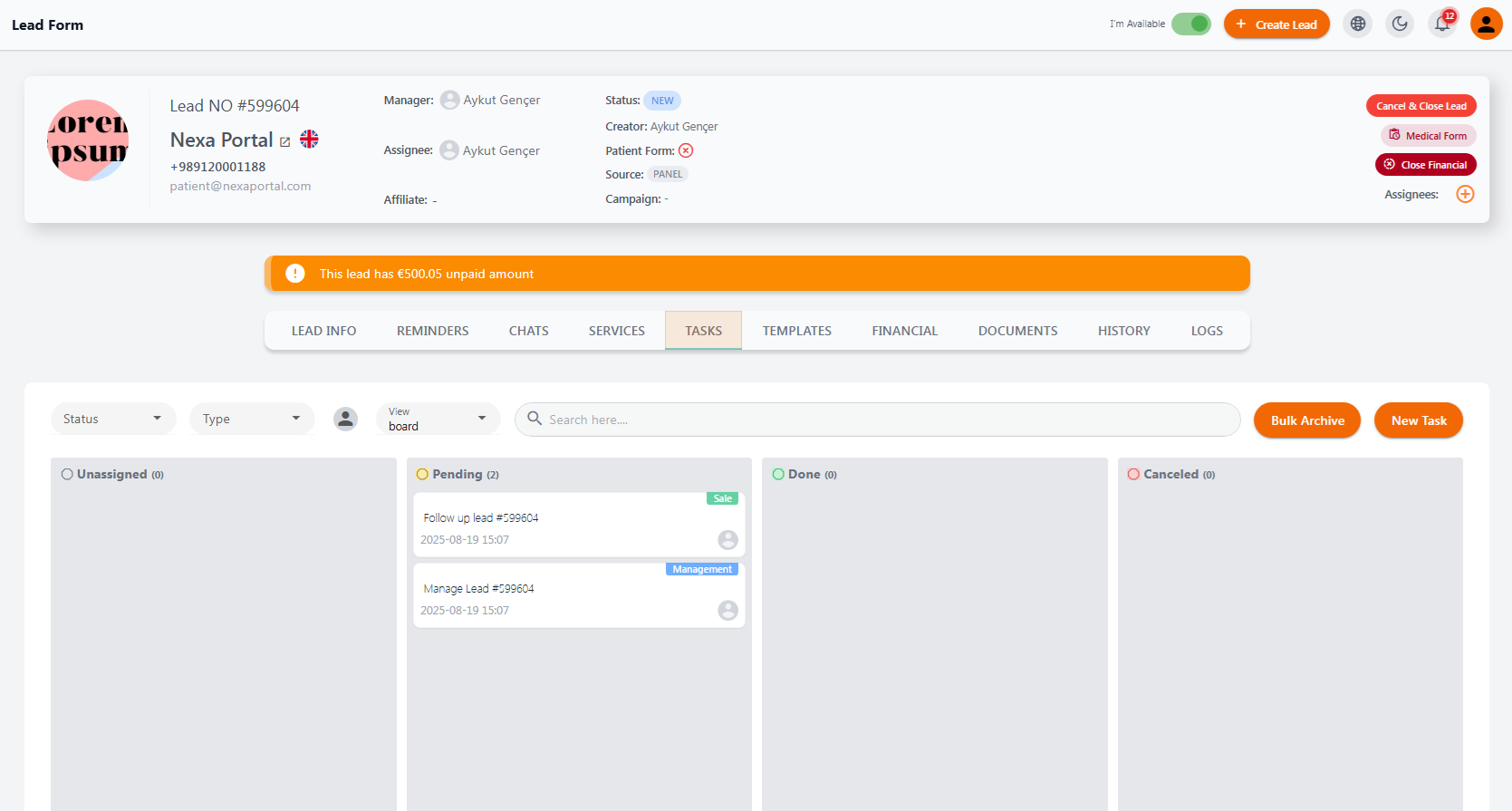Open notifications bell with 12 badge
Image resolution: width=1512 pixels, height=811 pixels.
click(x=1442, y=24)
